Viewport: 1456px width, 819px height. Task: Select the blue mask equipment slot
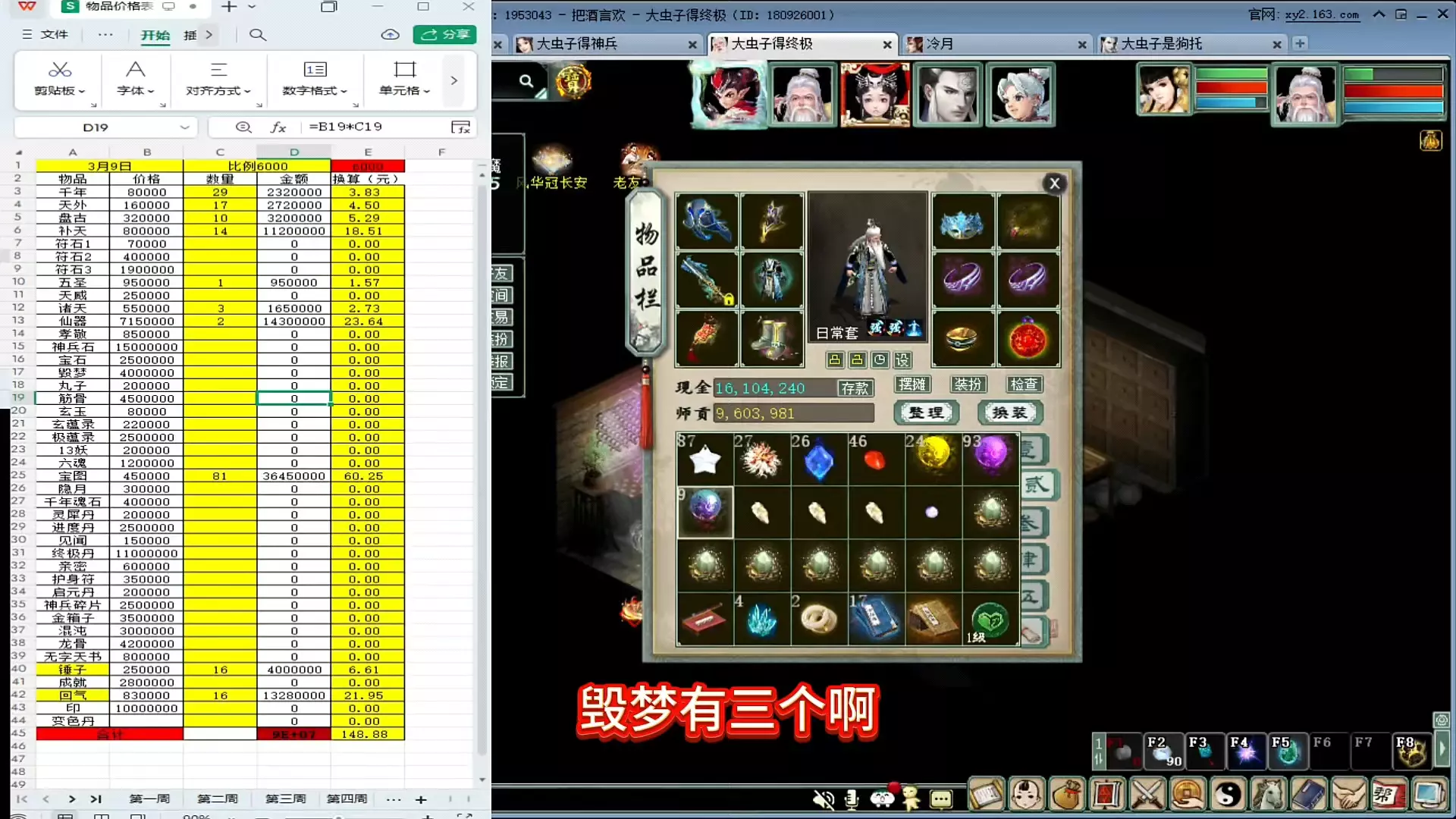click(962, 222)
